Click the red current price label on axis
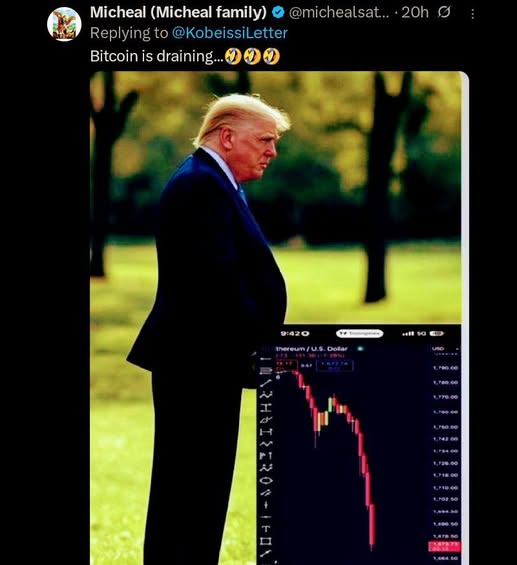This screenshot has height=565, width=517. [x=444, y=546]
